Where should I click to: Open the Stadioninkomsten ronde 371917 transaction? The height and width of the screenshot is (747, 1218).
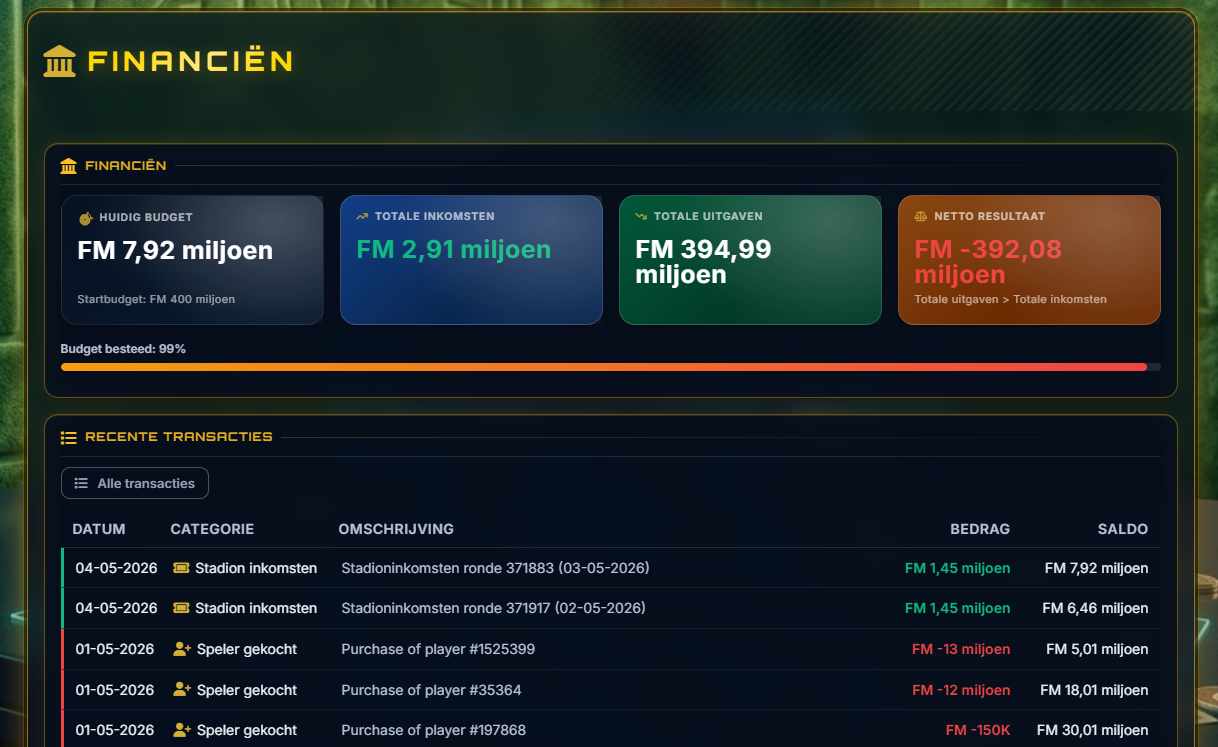pos(611,608)
